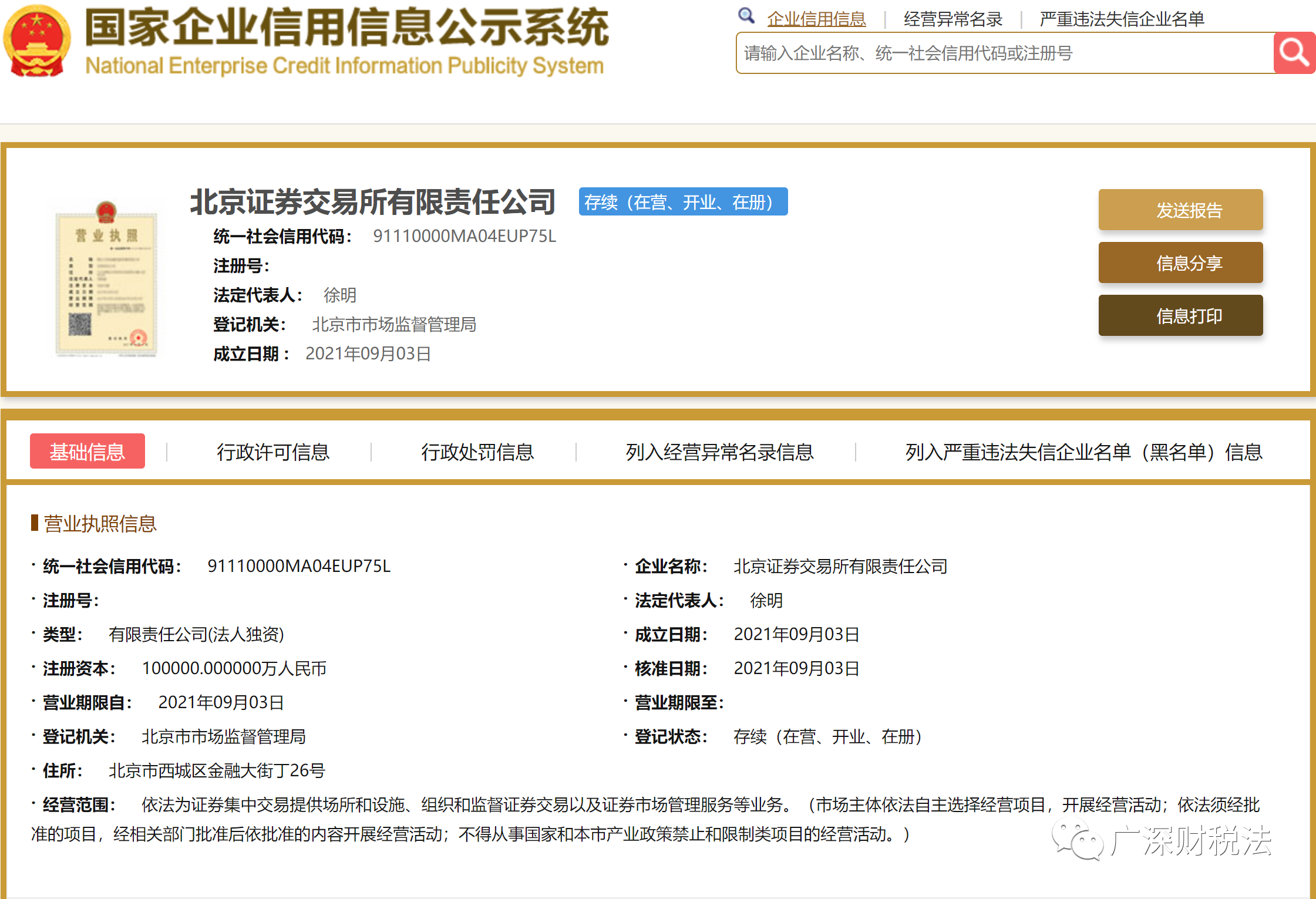Click the 营业期限自 value 2021年09月03日
Screen dimensions: 1316x899
pyautogui.click(x=221, y=702)
